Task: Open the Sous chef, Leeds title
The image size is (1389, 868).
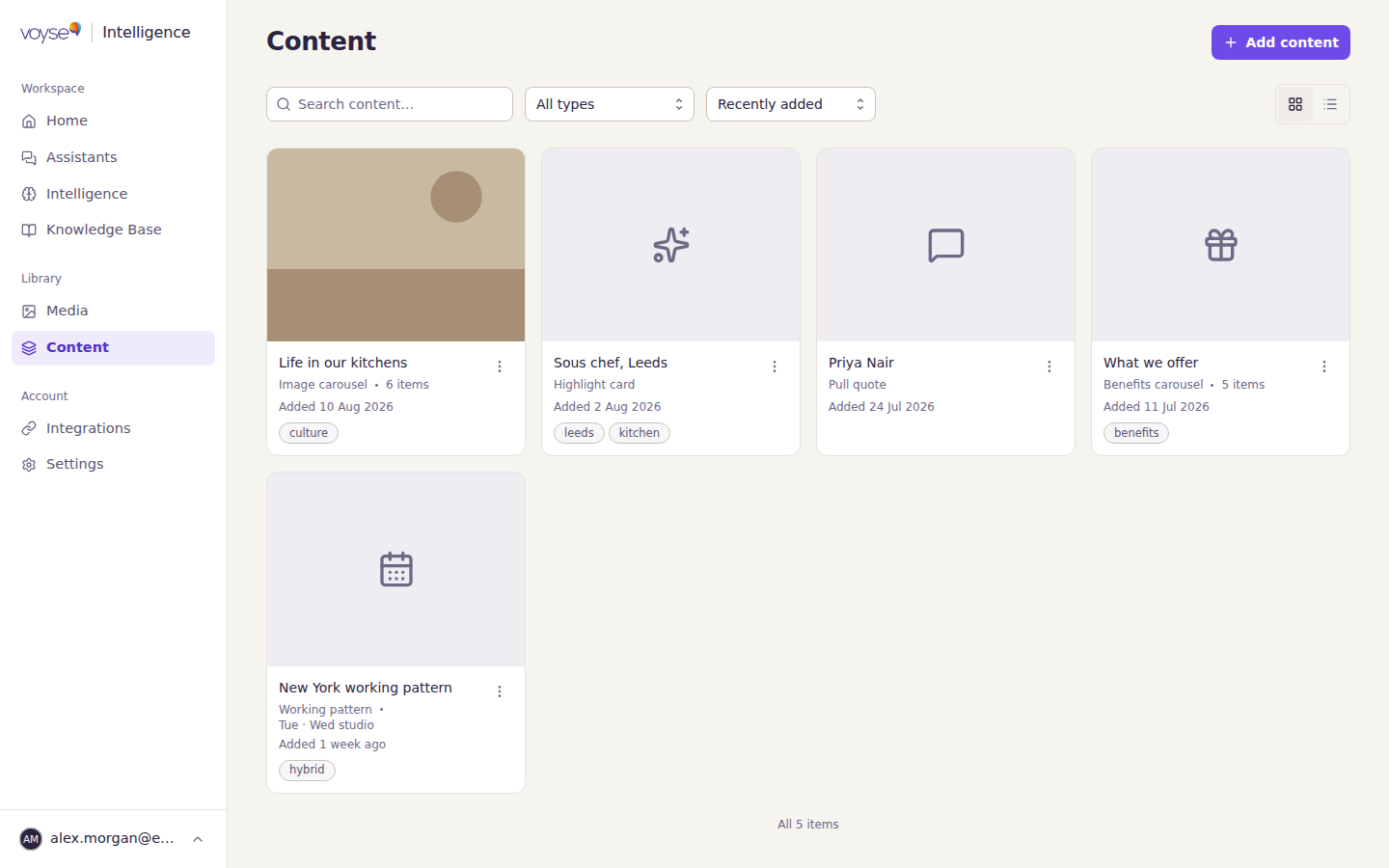Action: (x=611, y=363)
